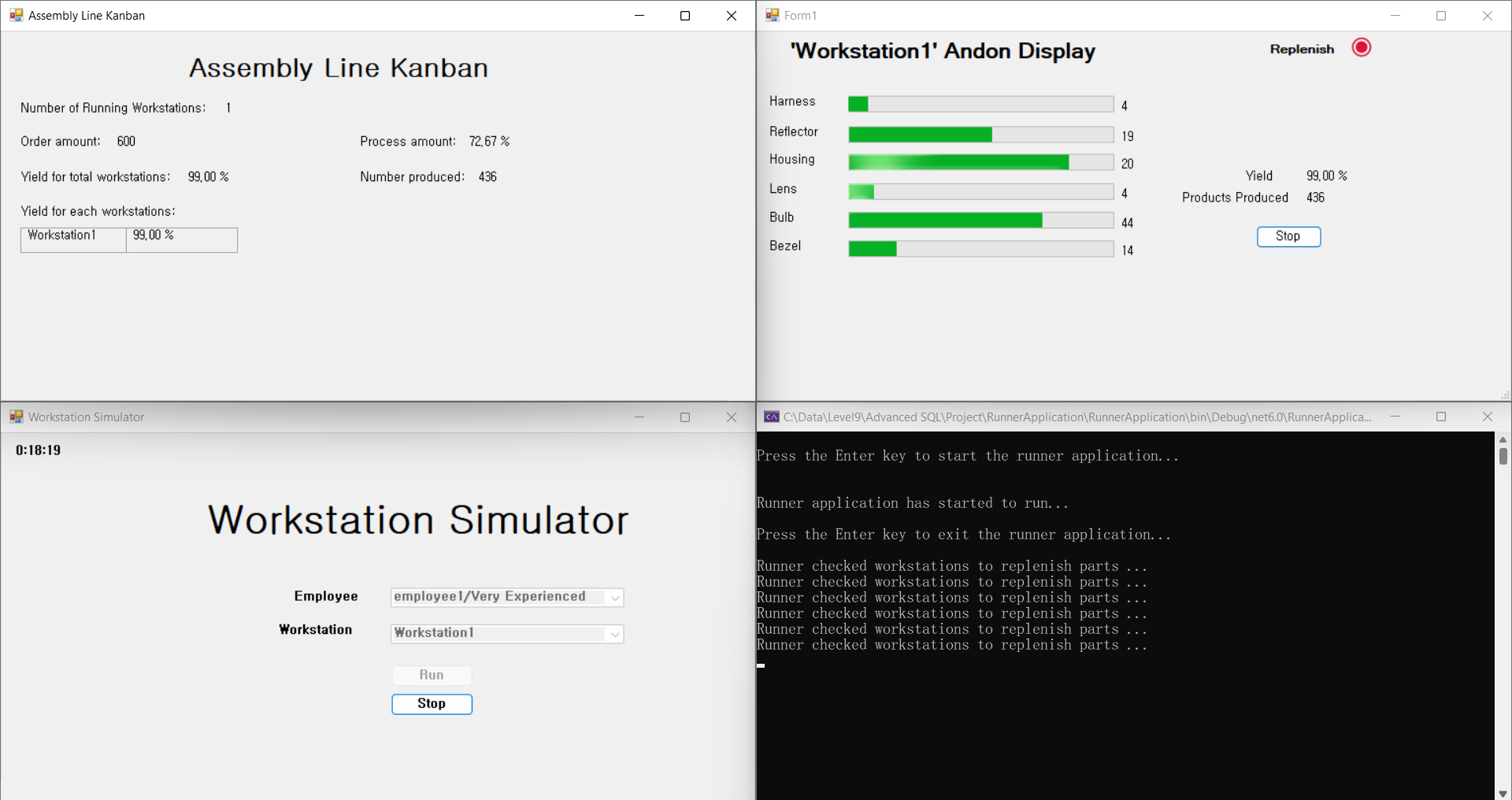1512x800 pixels.
Task: Maximize the Assembly Line Kanban window
Action: point(685,16)
